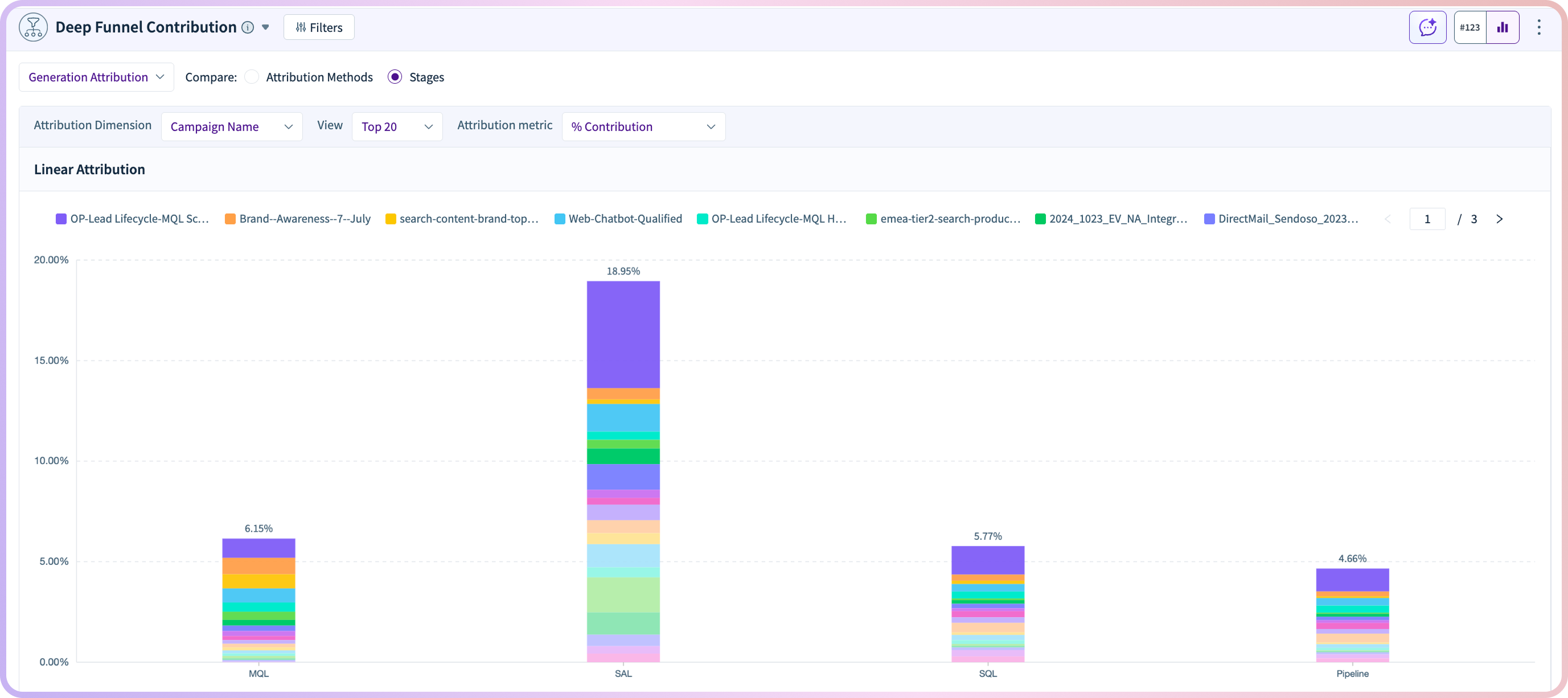Open the AI chat assistant icon
The height and width of the screenshot is (698, 1568).
coord(1427,27)
